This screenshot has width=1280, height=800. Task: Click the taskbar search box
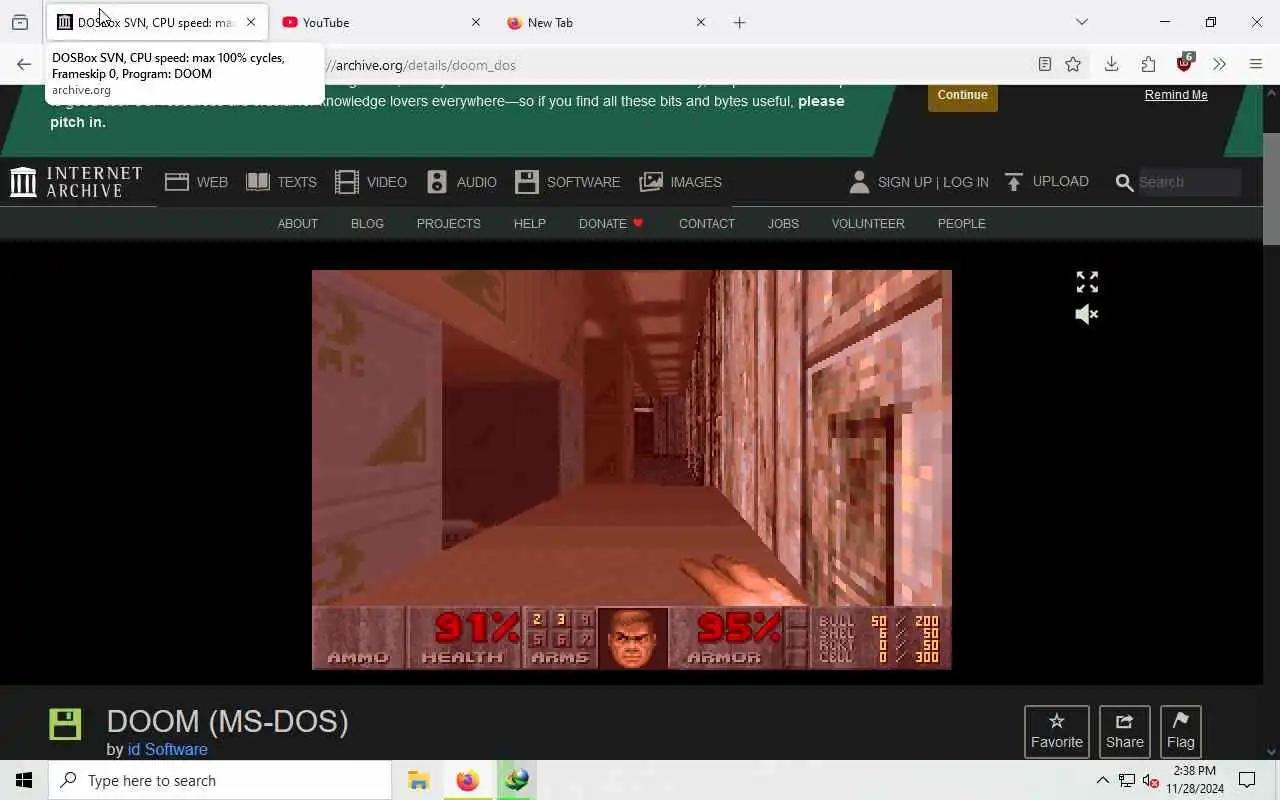click(220, 780)
